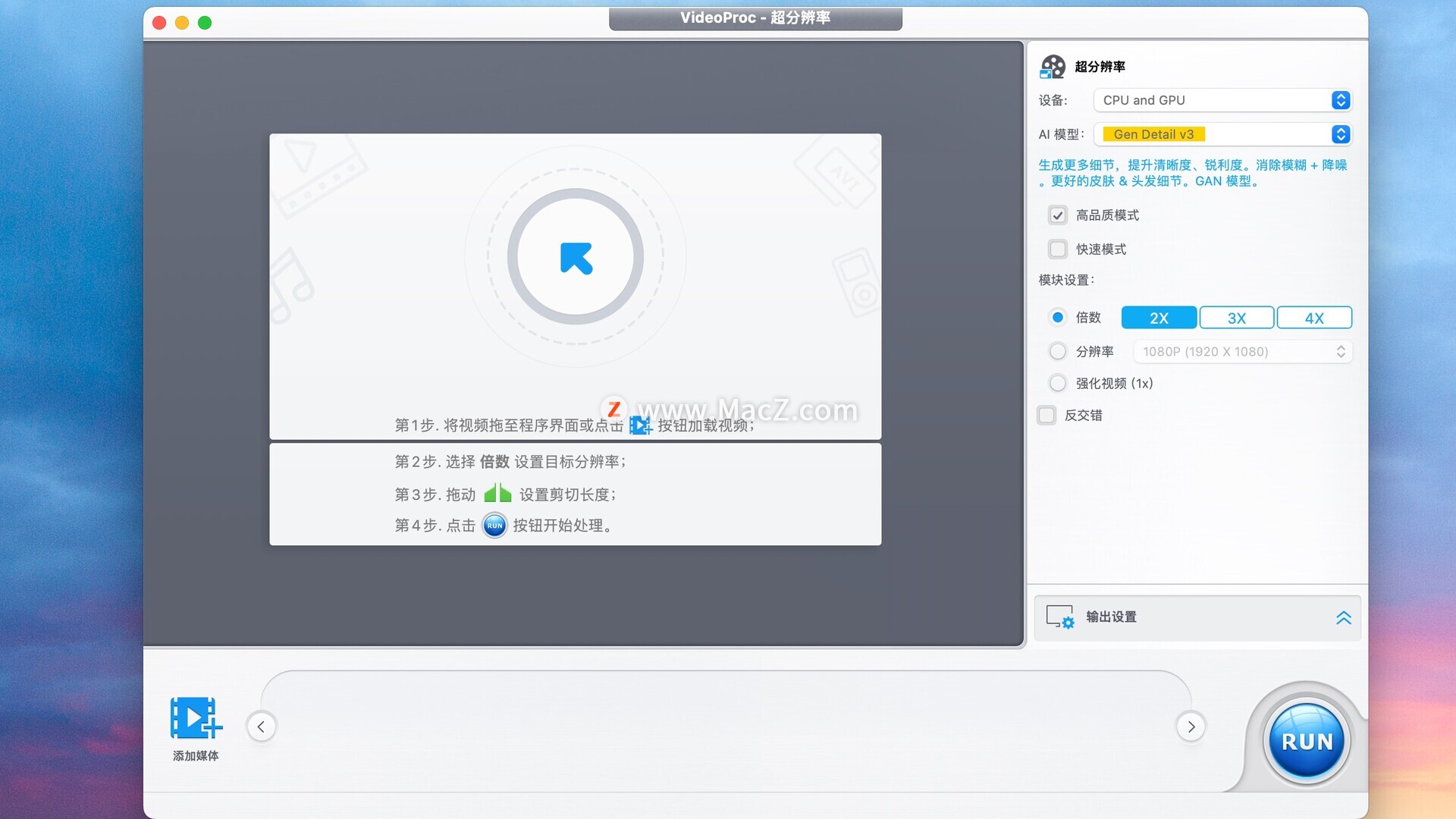The image size is (1456, 819).
Task: Click the output settings monitor-gear icon
Action: [1060, 617]
